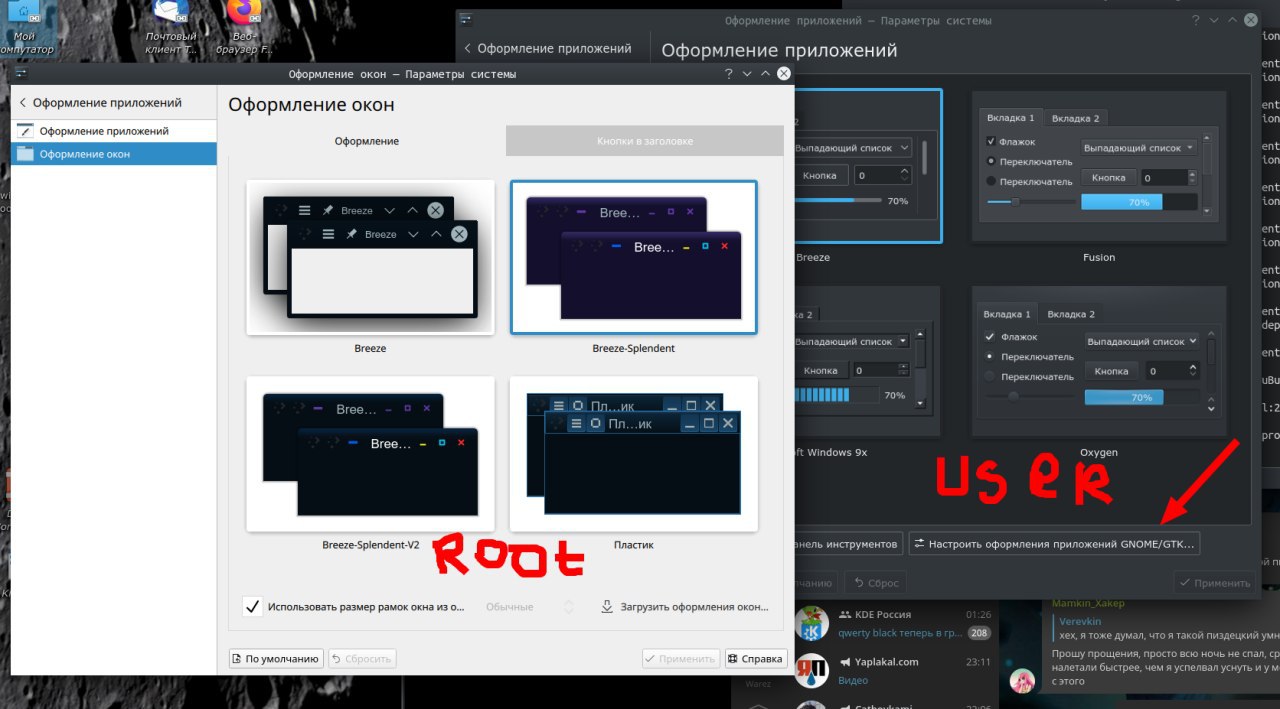This screenshot has width=1280, height=709.
Task: Click spinbox arrows in Fusion preview
Action: pos(1191,177)
